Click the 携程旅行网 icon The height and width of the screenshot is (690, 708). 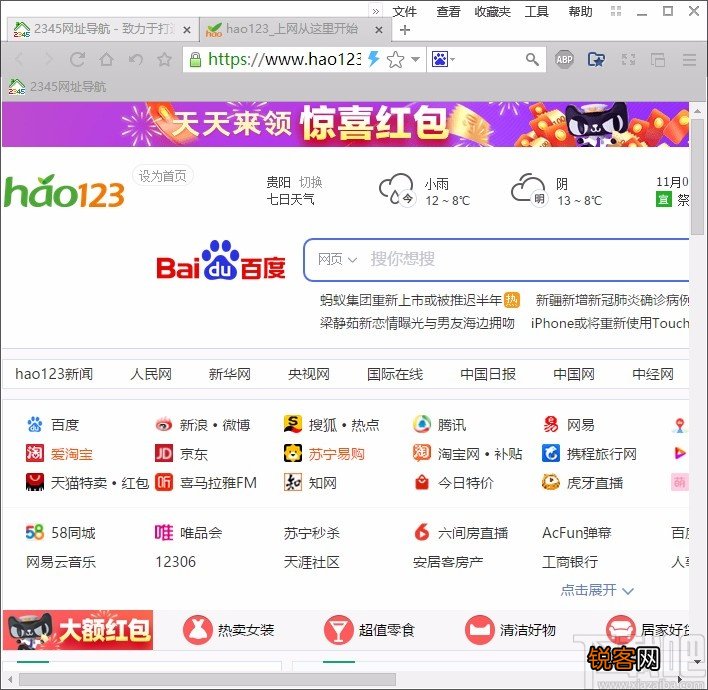551,453
